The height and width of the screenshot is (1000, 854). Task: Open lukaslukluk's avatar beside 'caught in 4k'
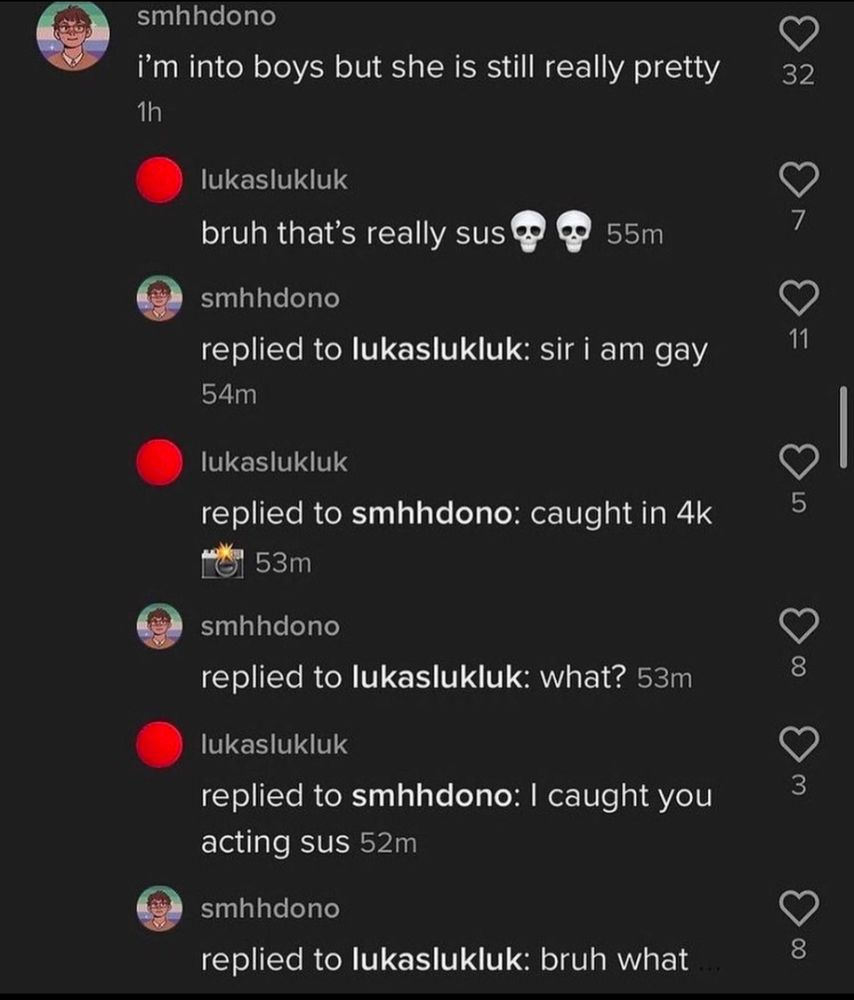(x=159, y=462)
